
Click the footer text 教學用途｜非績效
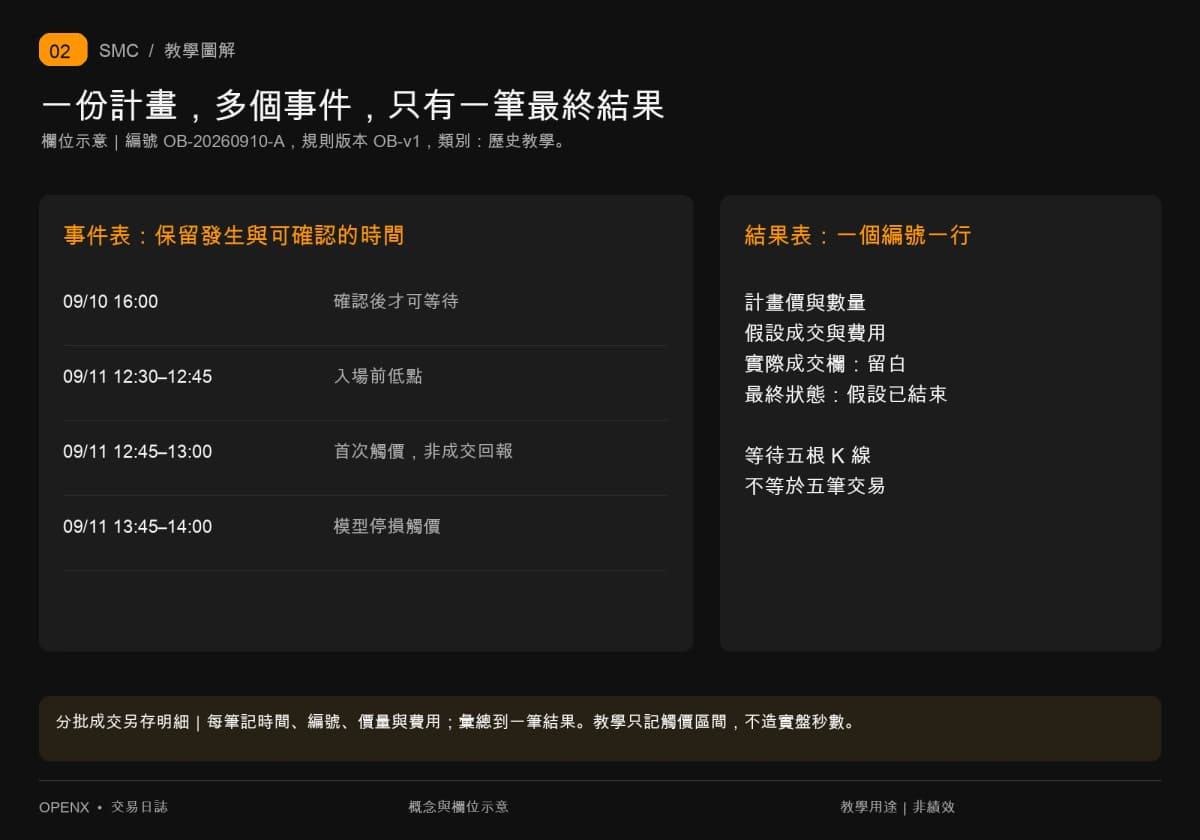[898, 807]
